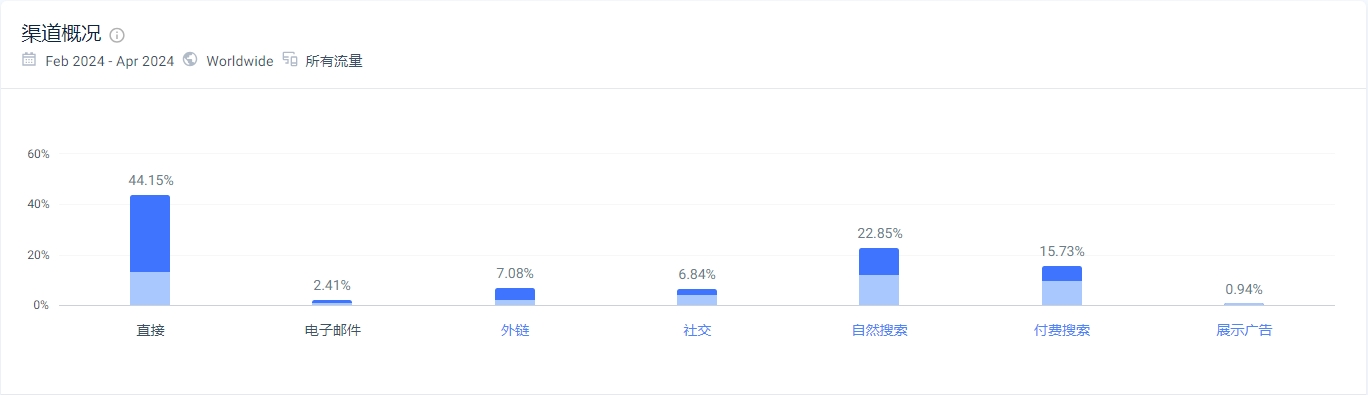1368x395 pixels.
Task: Click the 所有流量 traffic filter label
Action: [334, 61]
